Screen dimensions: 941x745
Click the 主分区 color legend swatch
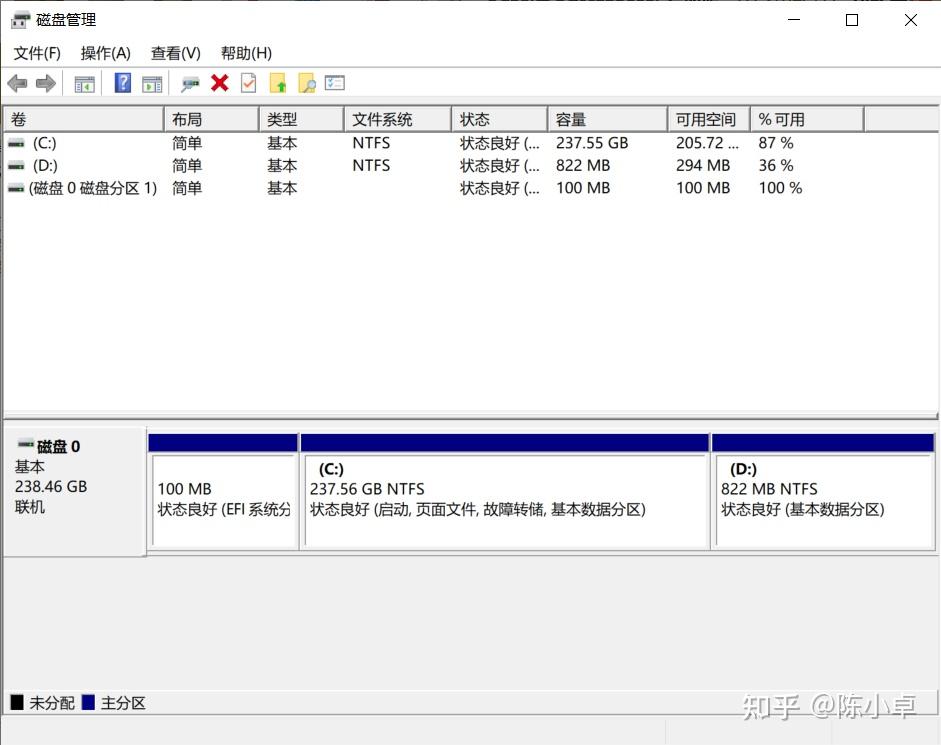click(x=90, y=702)
